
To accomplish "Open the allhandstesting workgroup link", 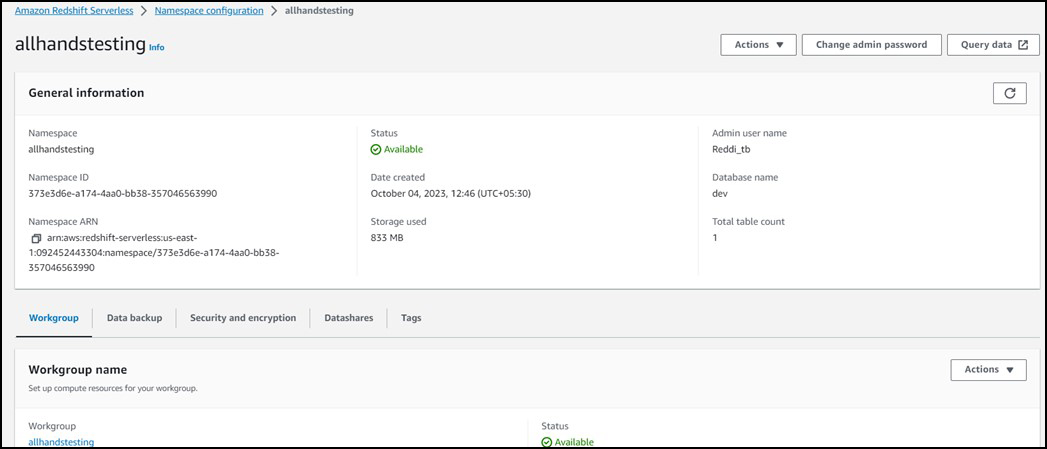I will (61, 442).
